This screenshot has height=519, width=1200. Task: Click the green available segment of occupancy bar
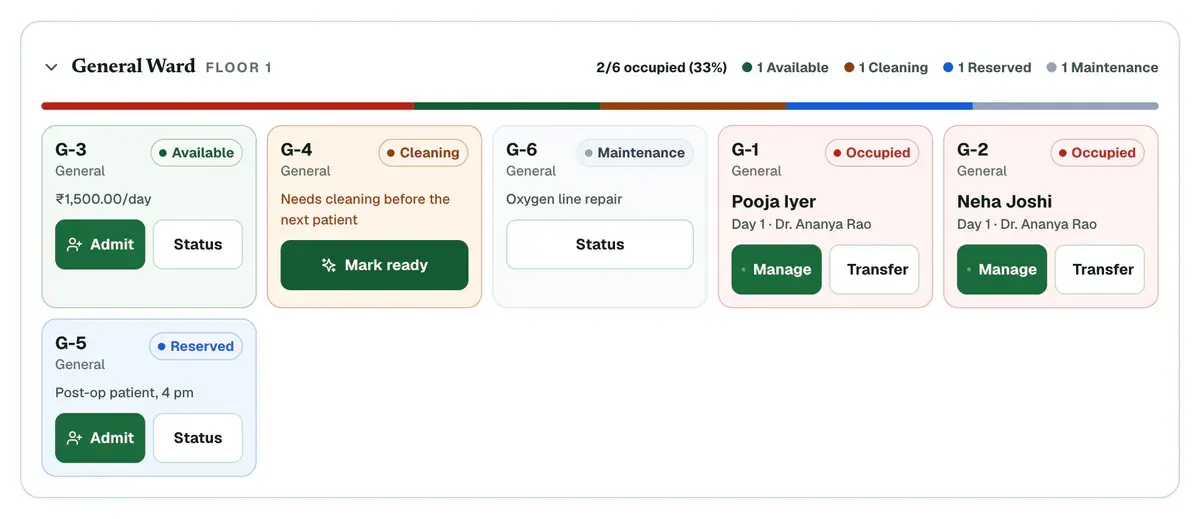pyautogui.click(x=507, y=106)
